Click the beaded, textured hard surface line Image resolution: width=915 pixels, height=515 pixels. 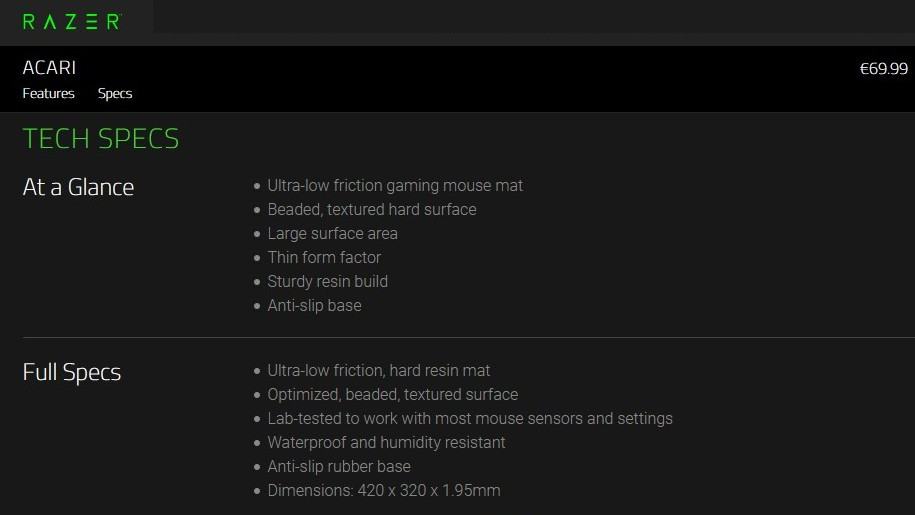pos(371,210)
